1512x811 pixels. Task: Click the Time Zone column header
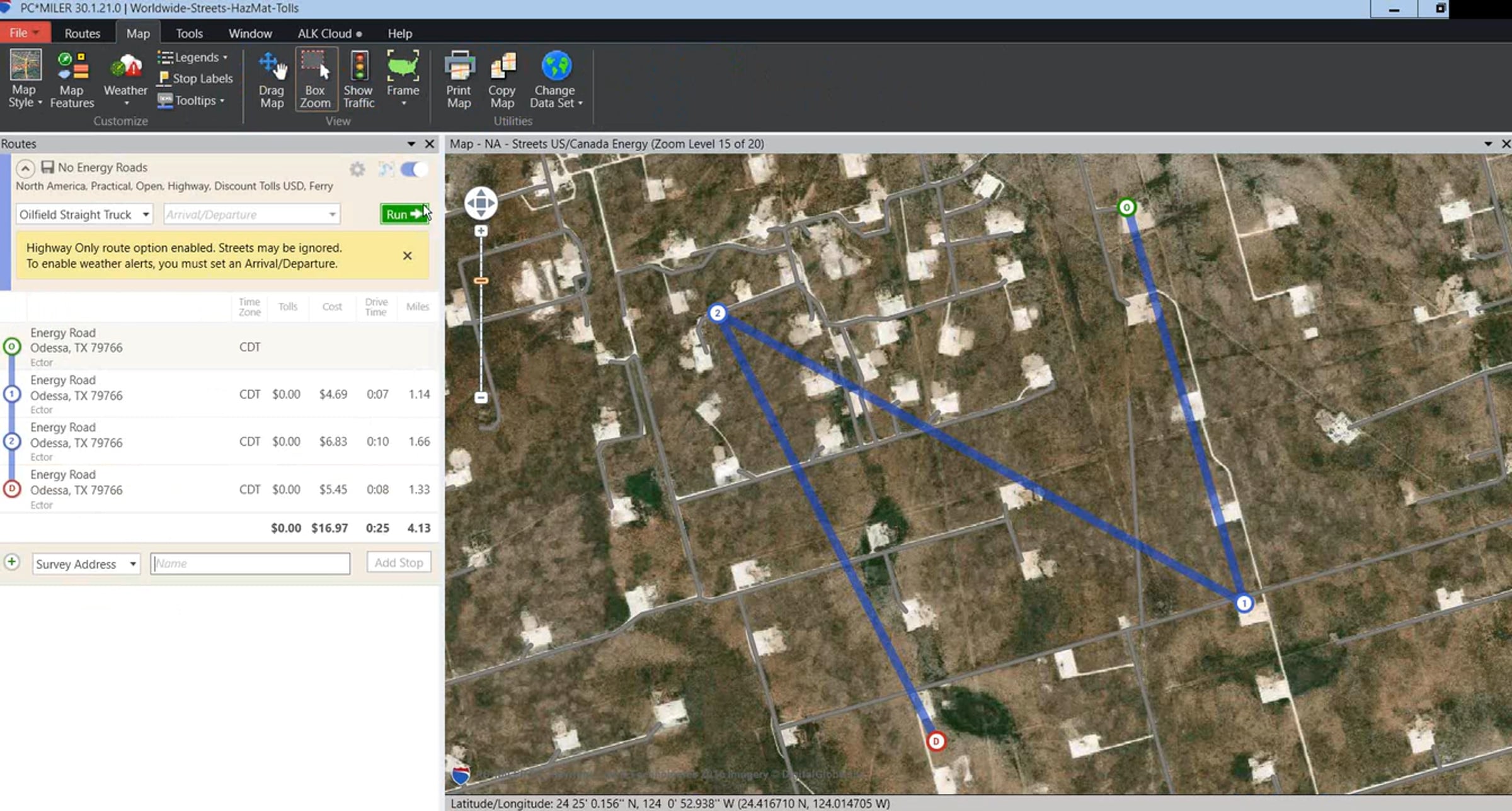pos(249,307)
